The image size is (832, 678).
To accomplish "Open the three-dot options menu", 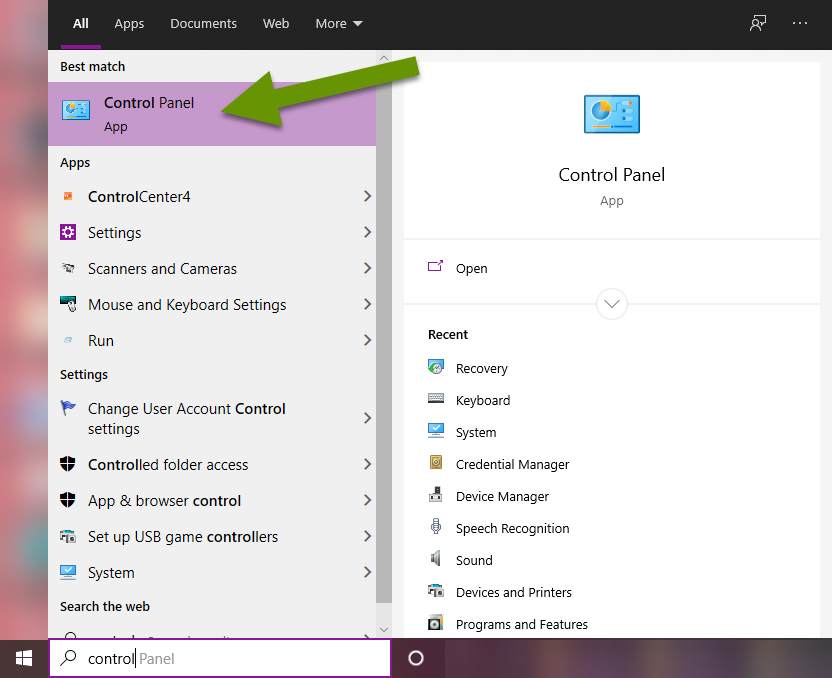I will (x=800, y=23).
